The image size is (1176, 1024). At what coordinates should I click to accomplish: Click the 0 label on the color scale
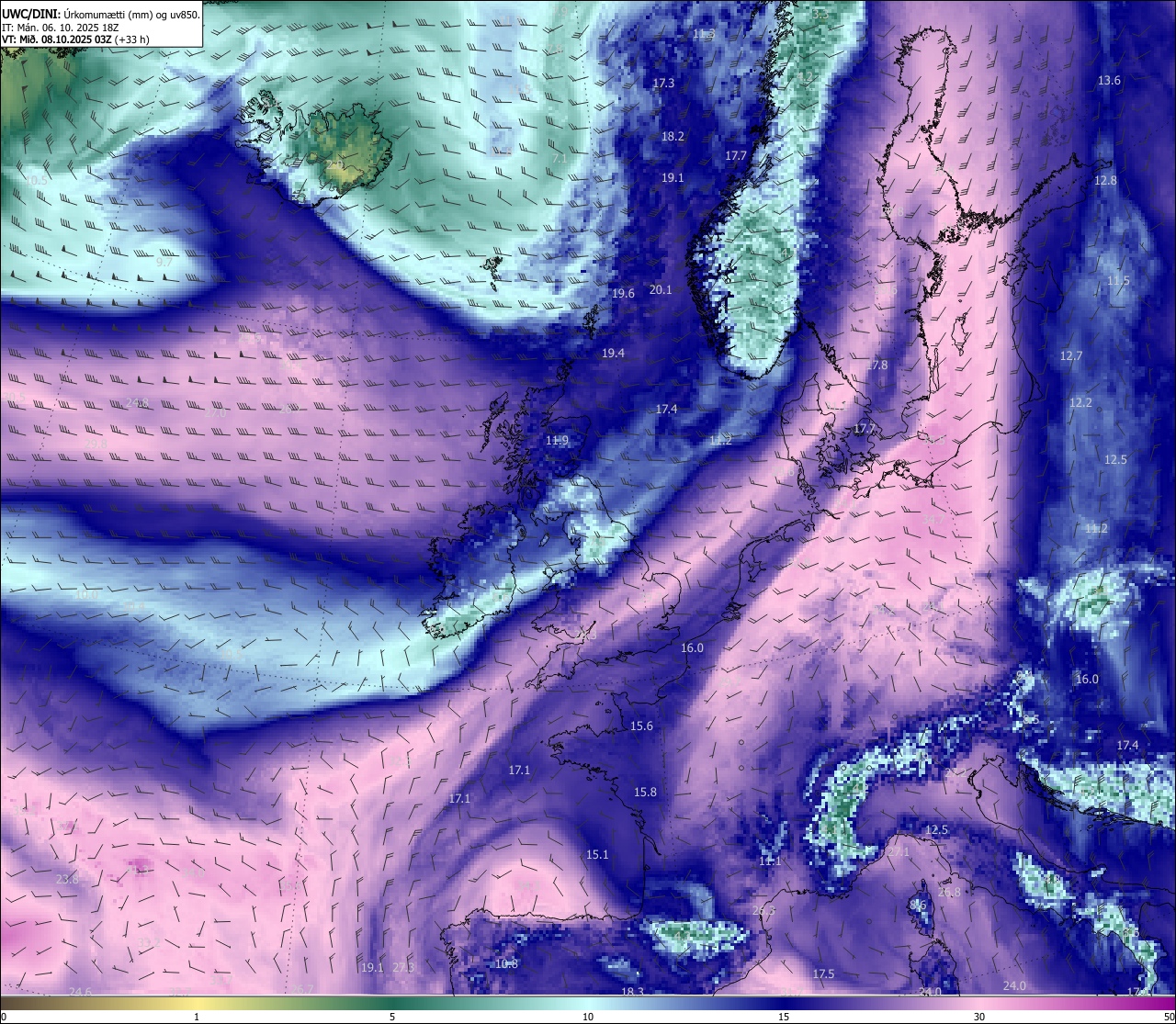click(4, 1017)
